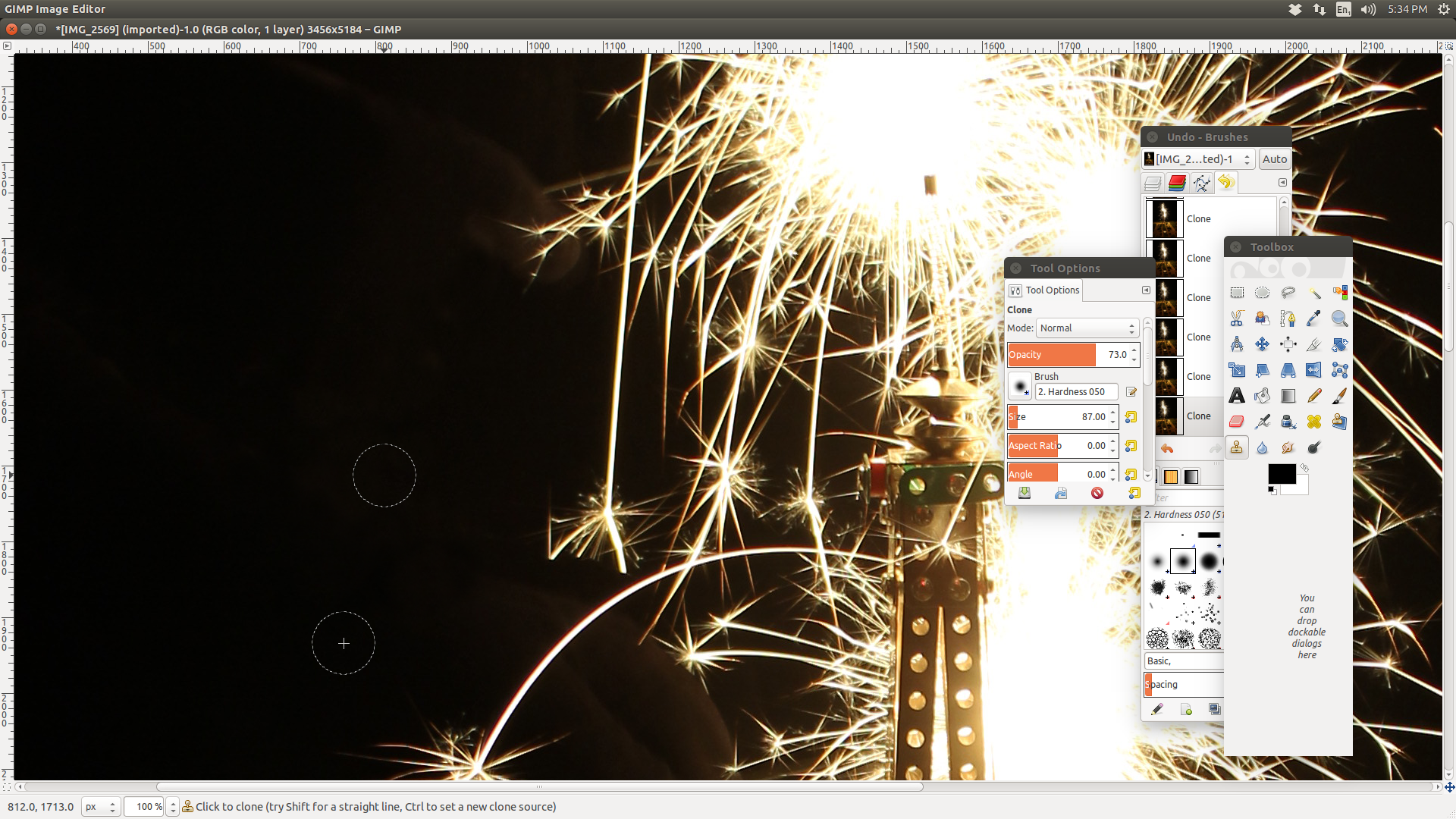This screenshot has width=1456, height=819.
Task: Select the Eraser tool
Action: click(x=1237, y=422)
